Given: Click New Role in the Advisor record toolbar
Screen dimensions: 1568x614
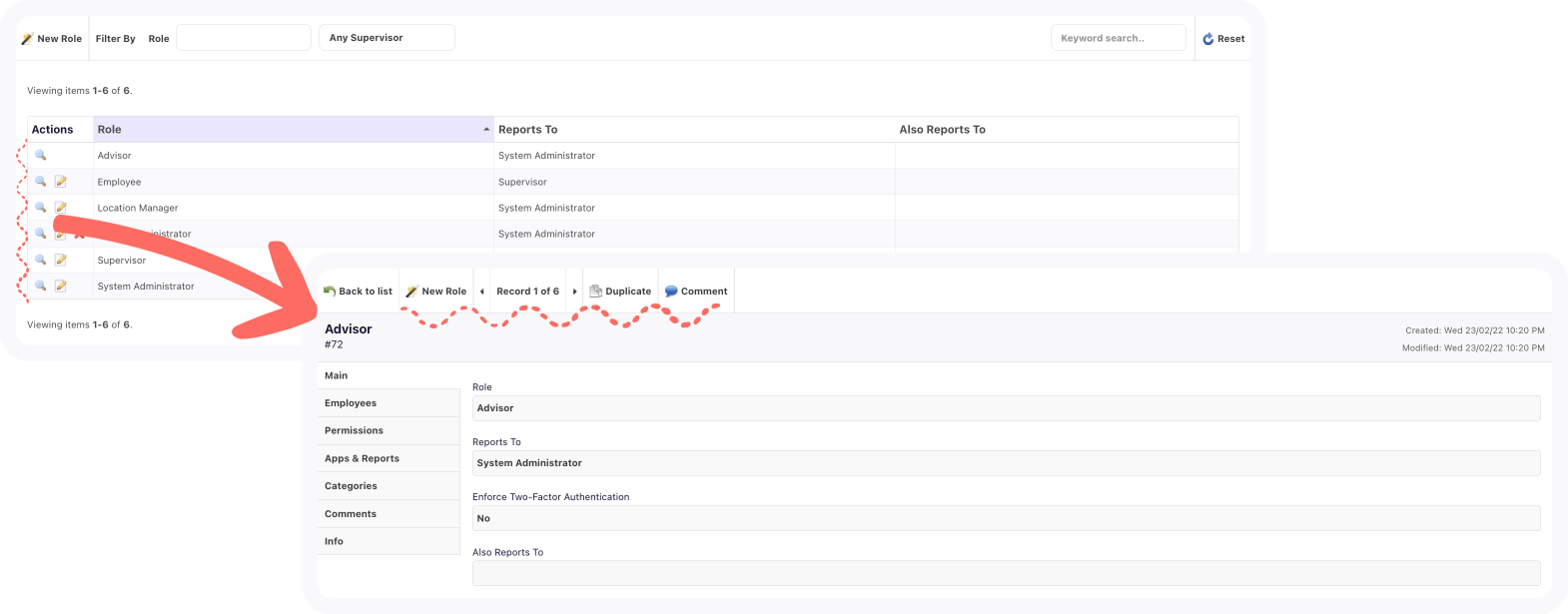Looking at the screenshot, I should pyautogui.click(x=436, y=292).
